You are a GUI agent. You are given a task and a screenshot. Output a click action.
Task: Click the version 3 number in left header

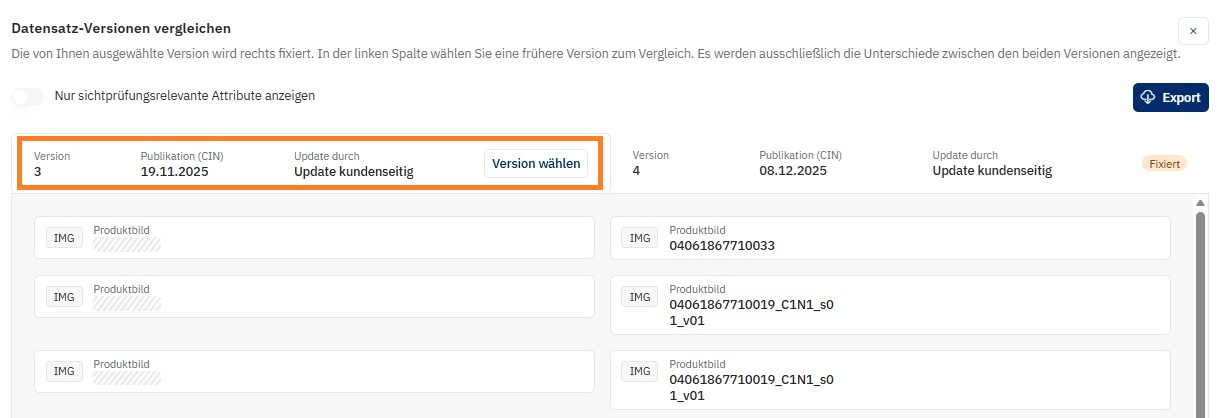point(38,171)
